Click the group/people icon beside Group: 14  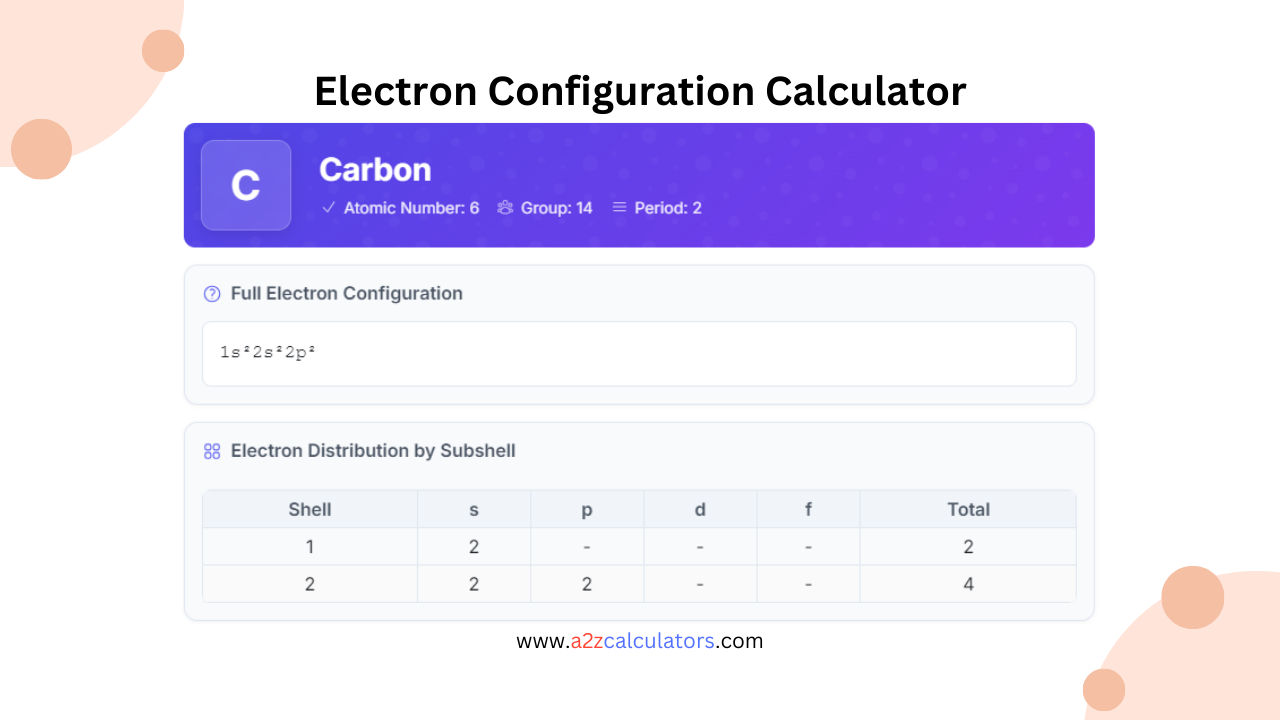pyautogui.click(x=503, y=208)
